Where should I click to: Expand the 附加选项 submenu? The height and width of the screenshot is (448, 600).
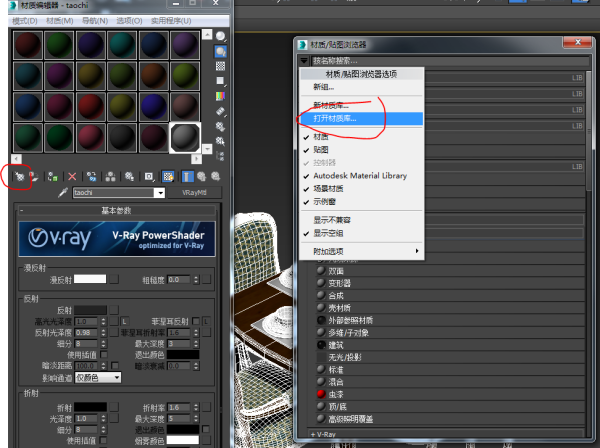coord(361,251)
